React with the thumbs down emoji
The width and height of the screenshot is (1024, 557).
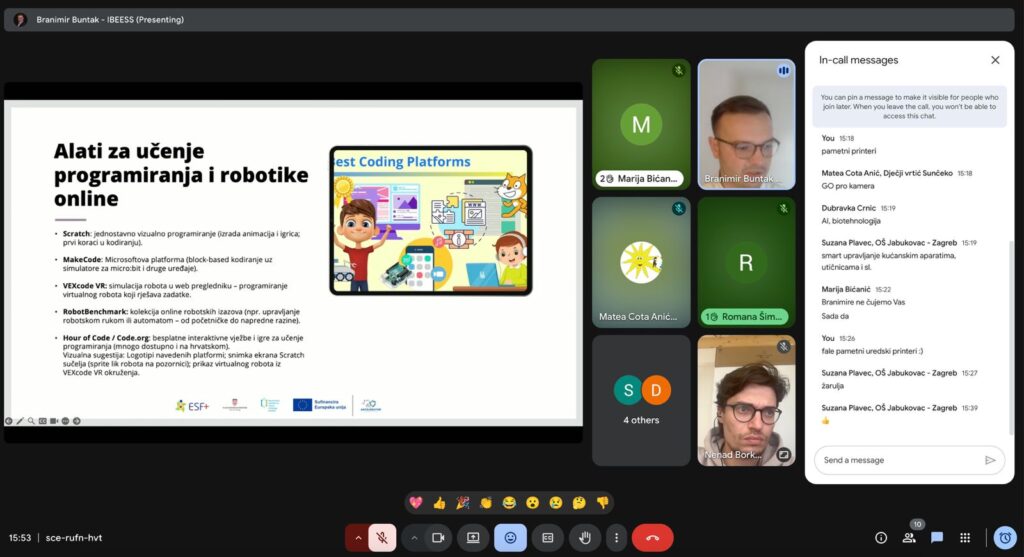pyautogui.click(x=602, y=502)
